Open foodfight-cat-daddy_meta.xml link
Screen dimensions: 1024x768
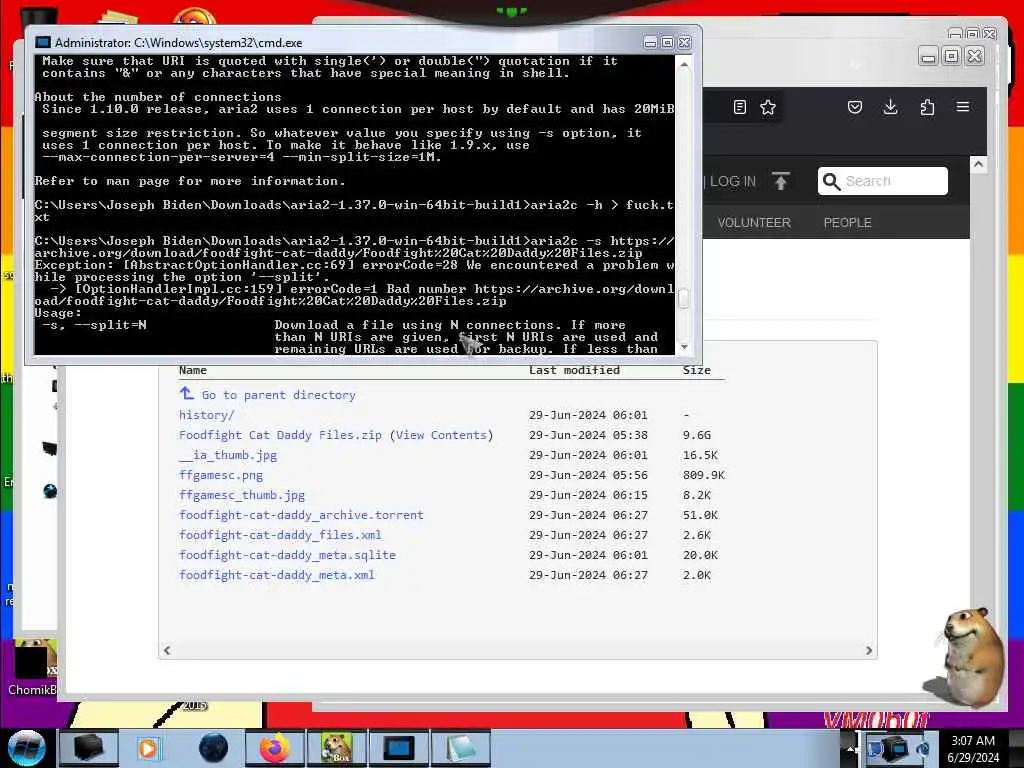click(x=277, y=575)
